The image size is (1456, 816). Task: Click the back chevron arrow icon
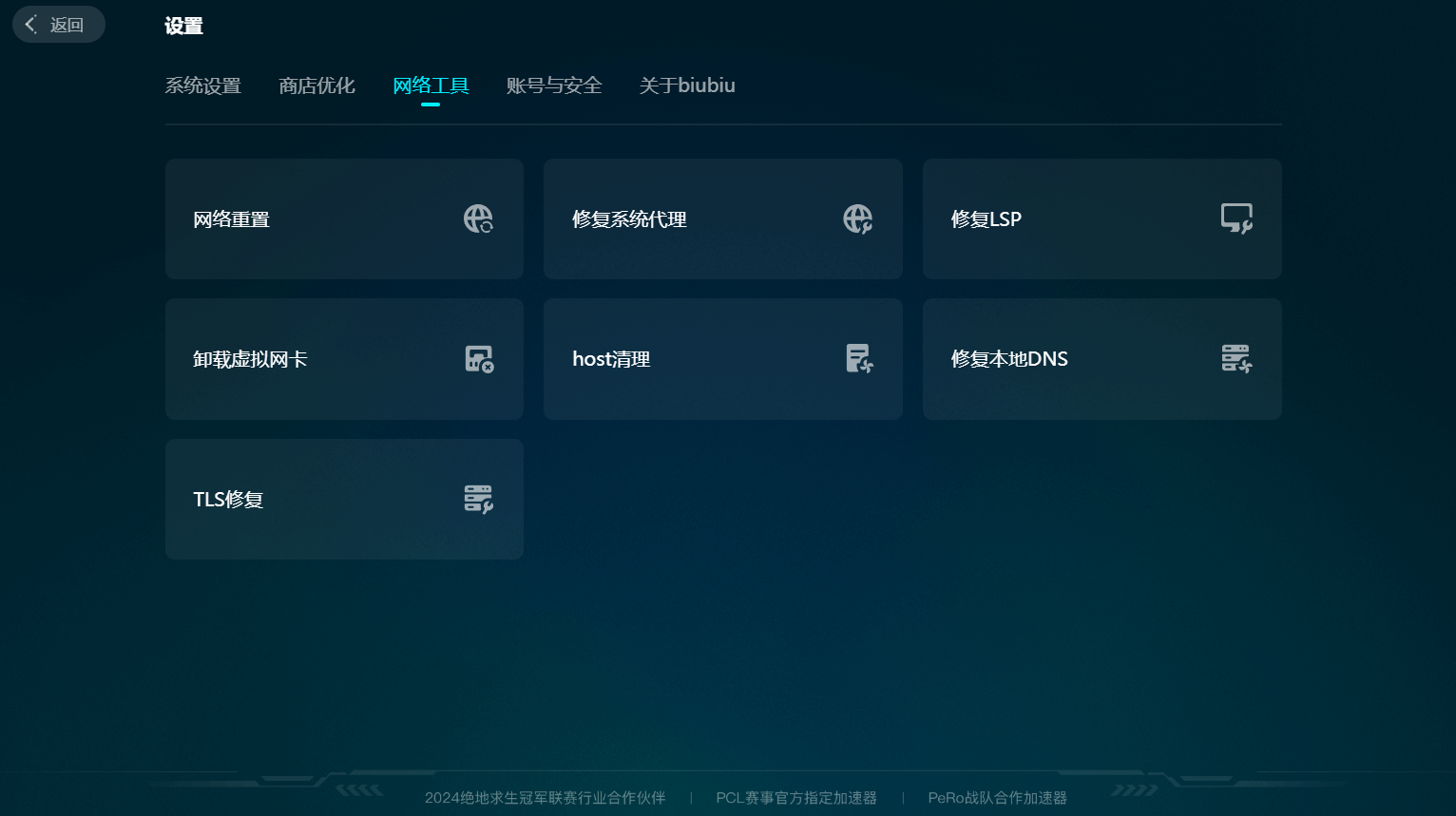[31, 25]
